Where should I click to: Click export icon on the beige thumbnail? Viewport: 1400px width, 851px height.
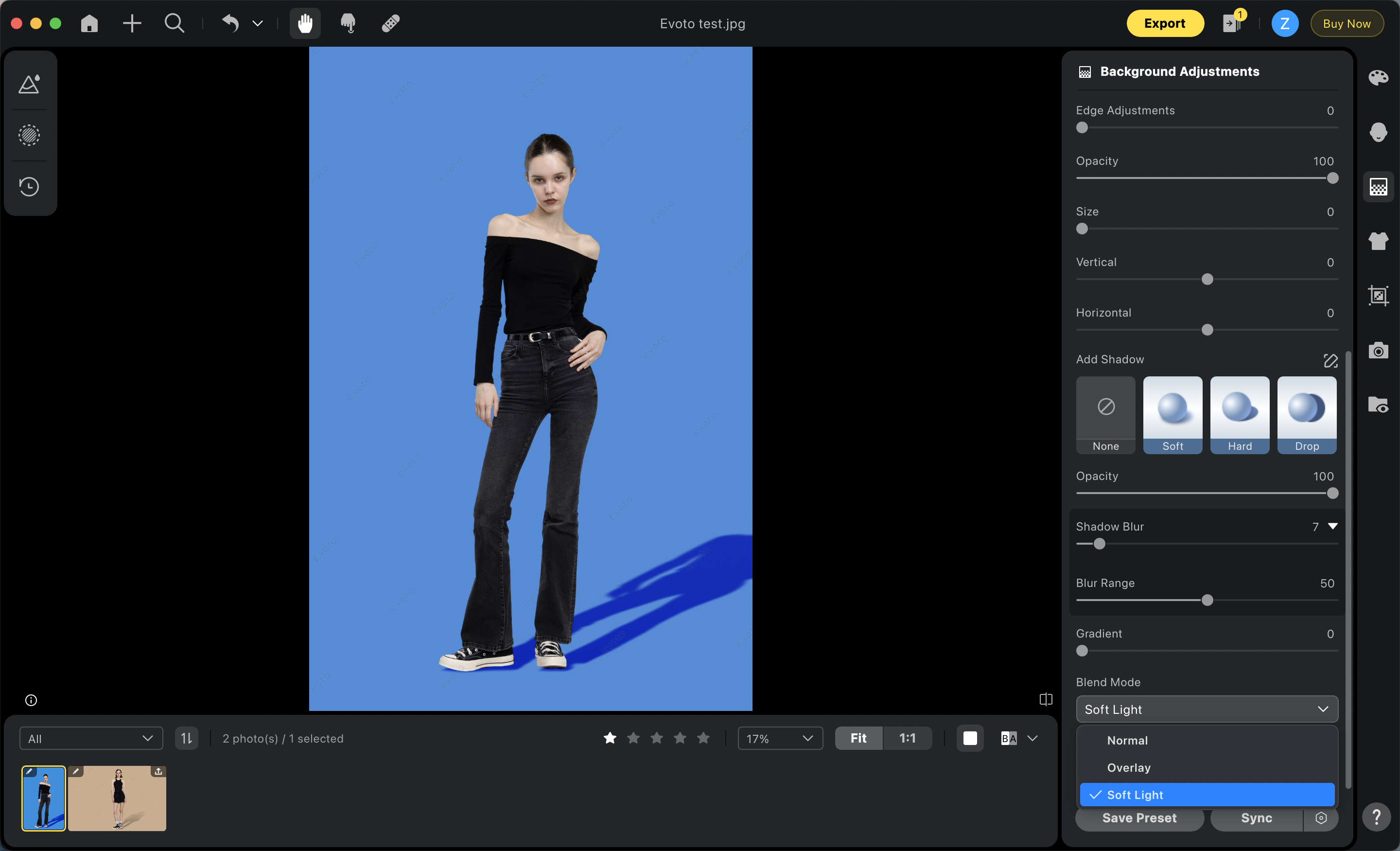pyautogui.click(x=158, y=771)
